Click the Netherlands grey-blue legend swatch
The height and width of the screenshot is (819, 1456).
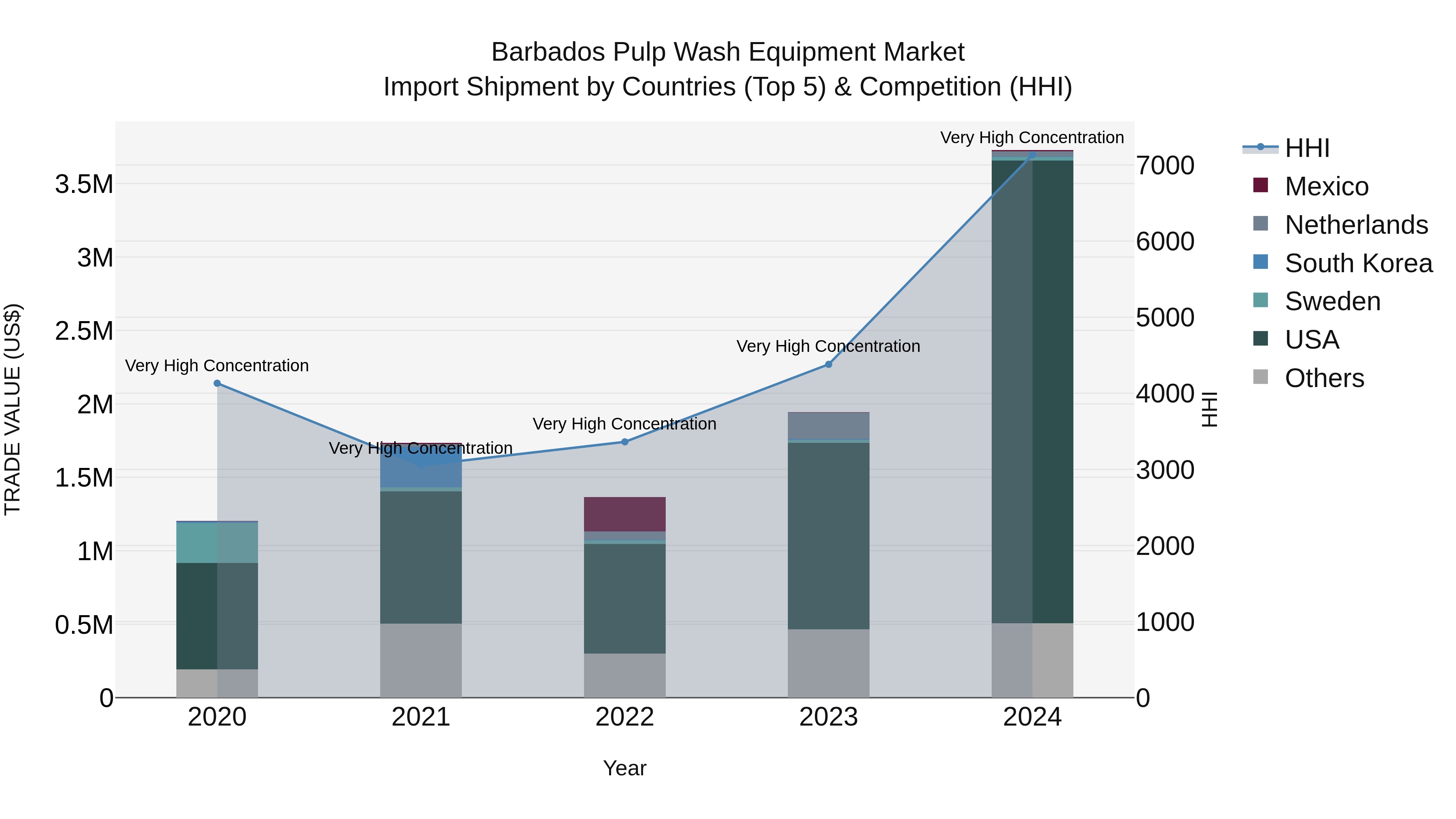pyautogui.click(x=1260, y=223)
